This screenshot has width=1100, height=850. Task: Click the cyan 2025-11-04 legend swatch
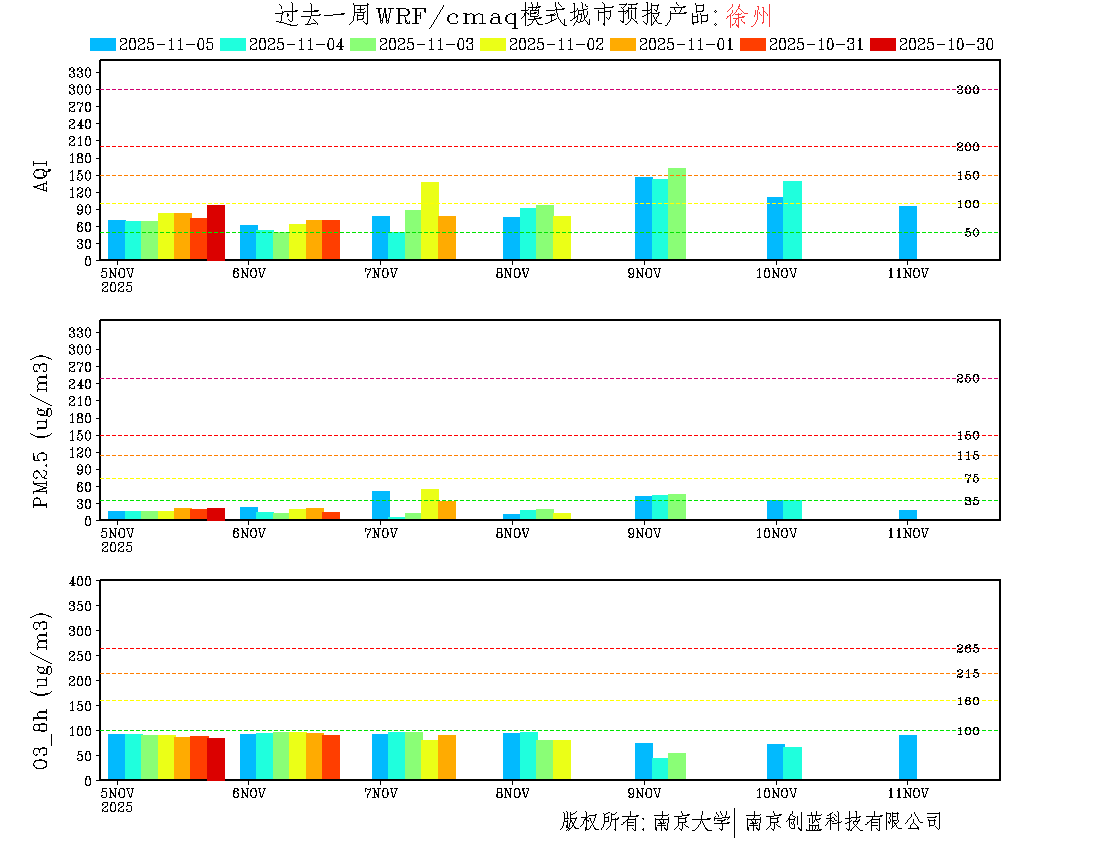pyautogui.click(x=233, y=44)
